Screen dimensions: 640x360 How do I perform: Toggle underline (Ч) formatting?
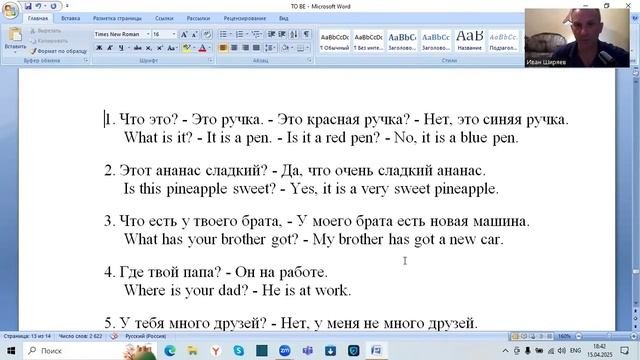(x=121, y=48)
